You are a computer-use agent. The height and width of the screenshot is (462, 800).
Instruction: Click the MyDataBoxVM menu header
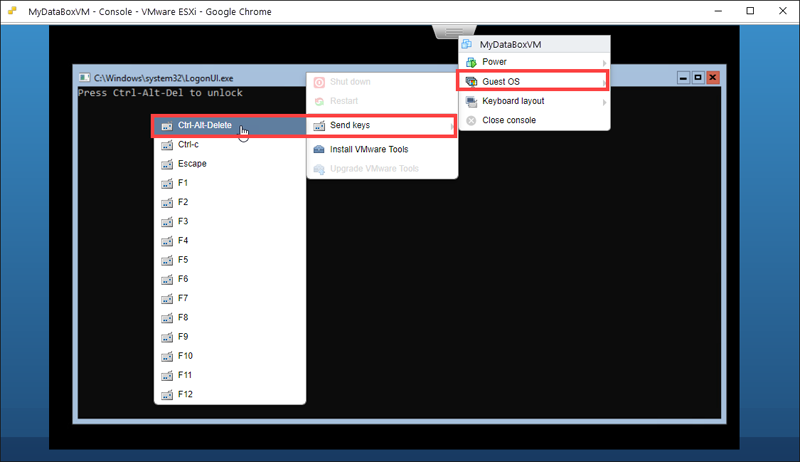[534, 44]
